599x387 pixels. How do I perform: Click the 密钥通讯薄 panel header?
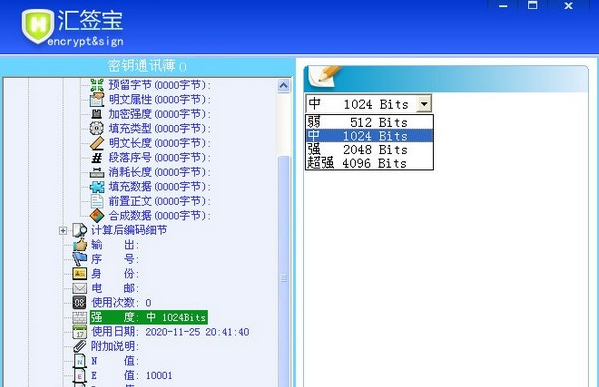click(x=147, y=66)
